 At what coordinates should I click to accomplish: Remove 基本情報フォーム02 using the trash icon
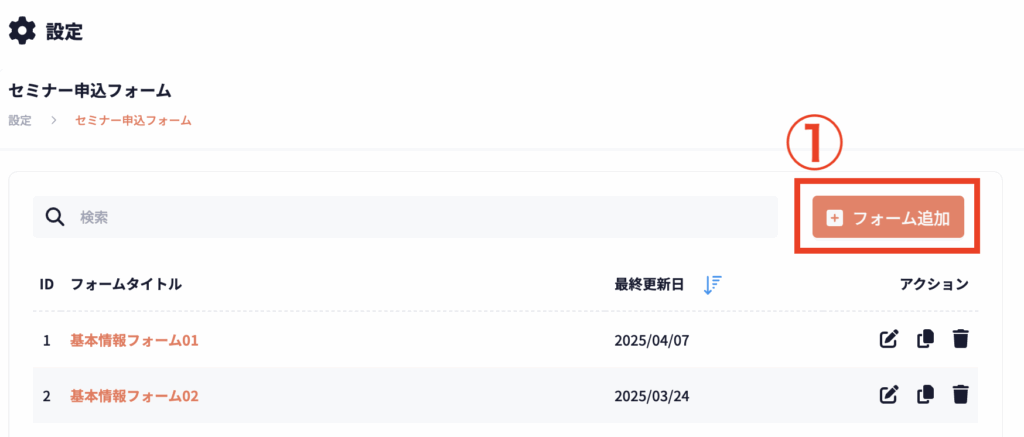click(x=961, y=395)
